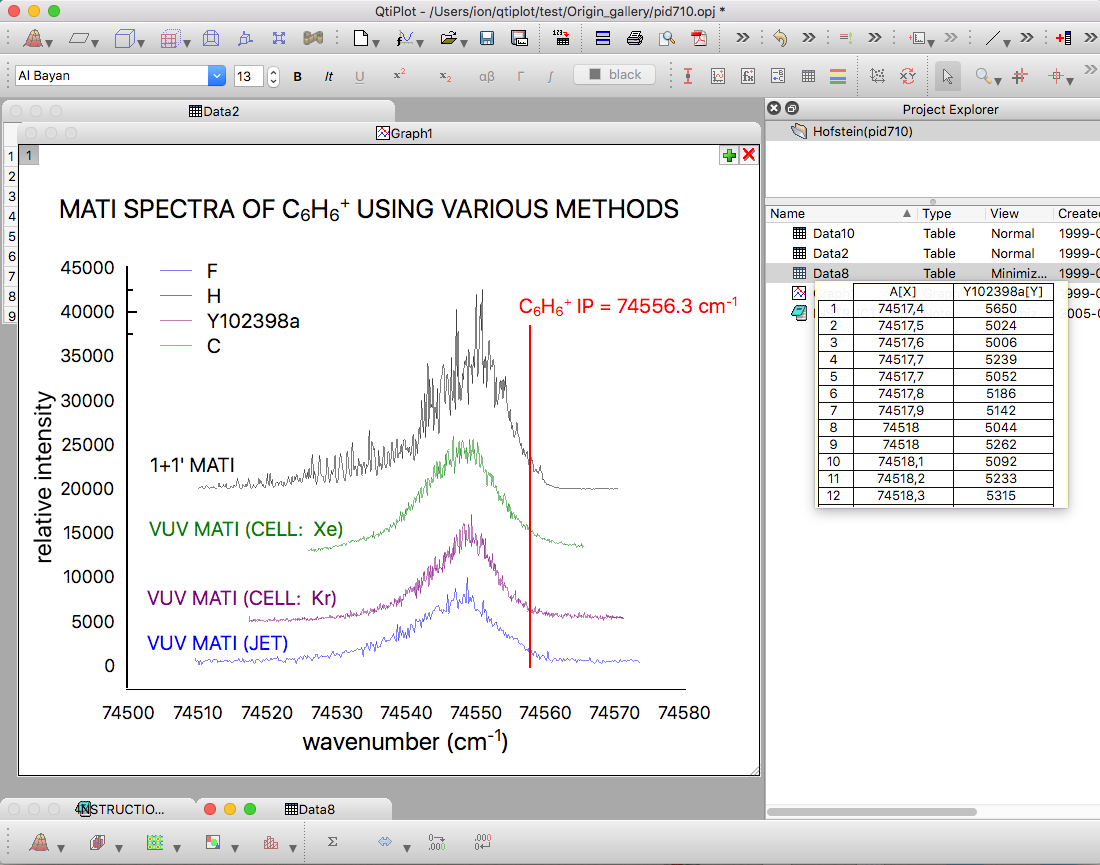Toggle bold text formatting
1100x865 pixels.
(297, 76)
